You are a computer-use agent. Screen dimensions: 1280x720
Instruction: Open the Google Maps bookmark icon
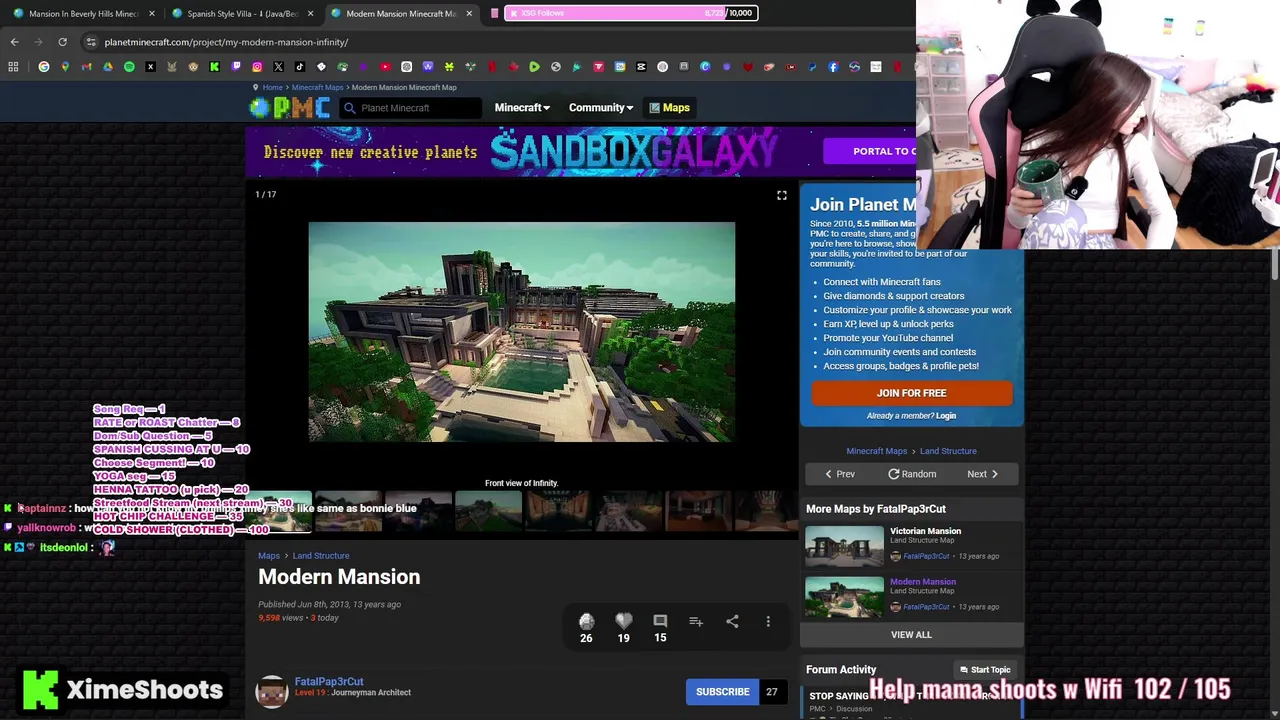65,67
